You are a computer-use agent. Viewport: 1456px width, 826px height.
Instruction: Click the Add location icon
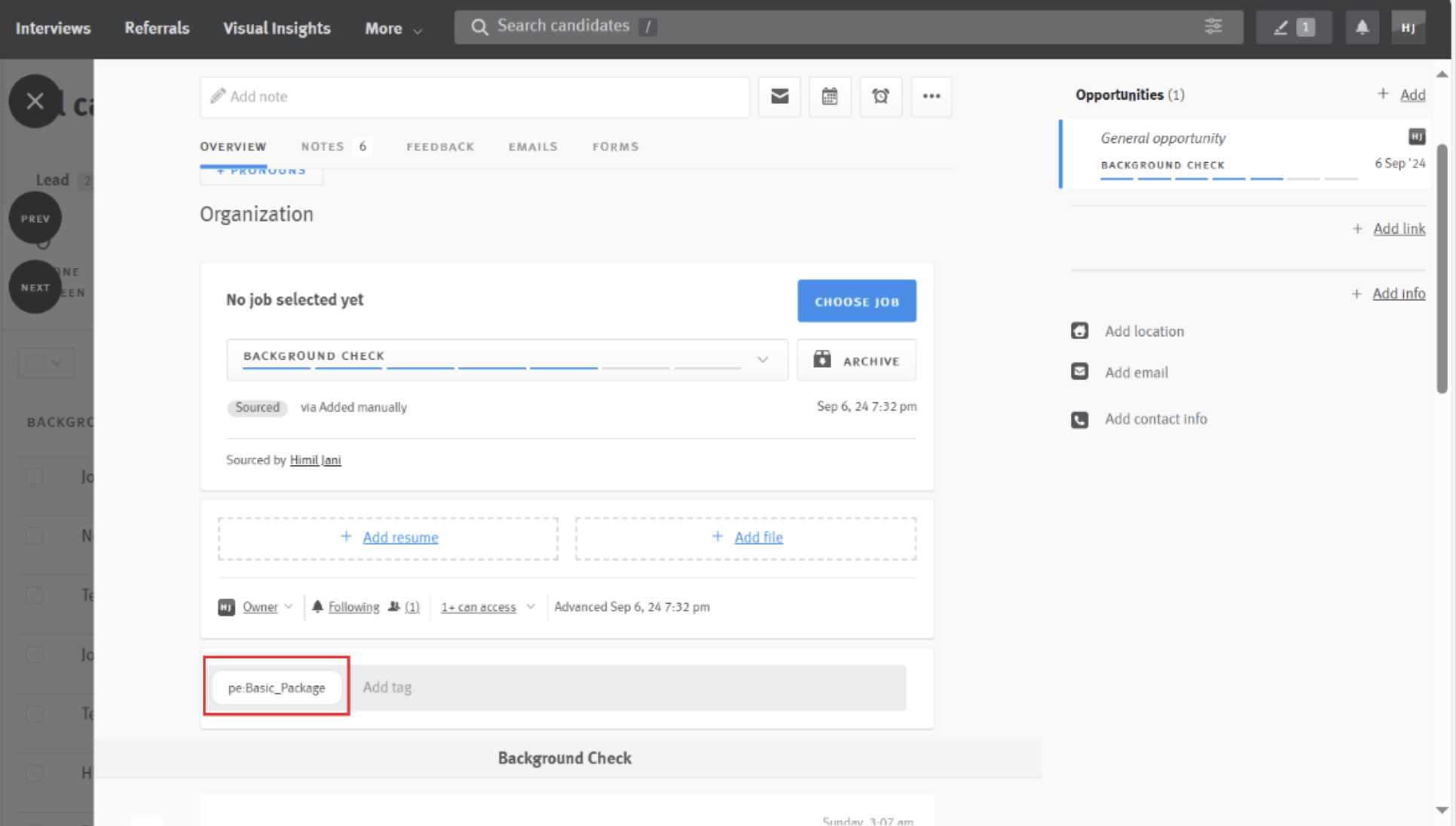pos(1079,332)
